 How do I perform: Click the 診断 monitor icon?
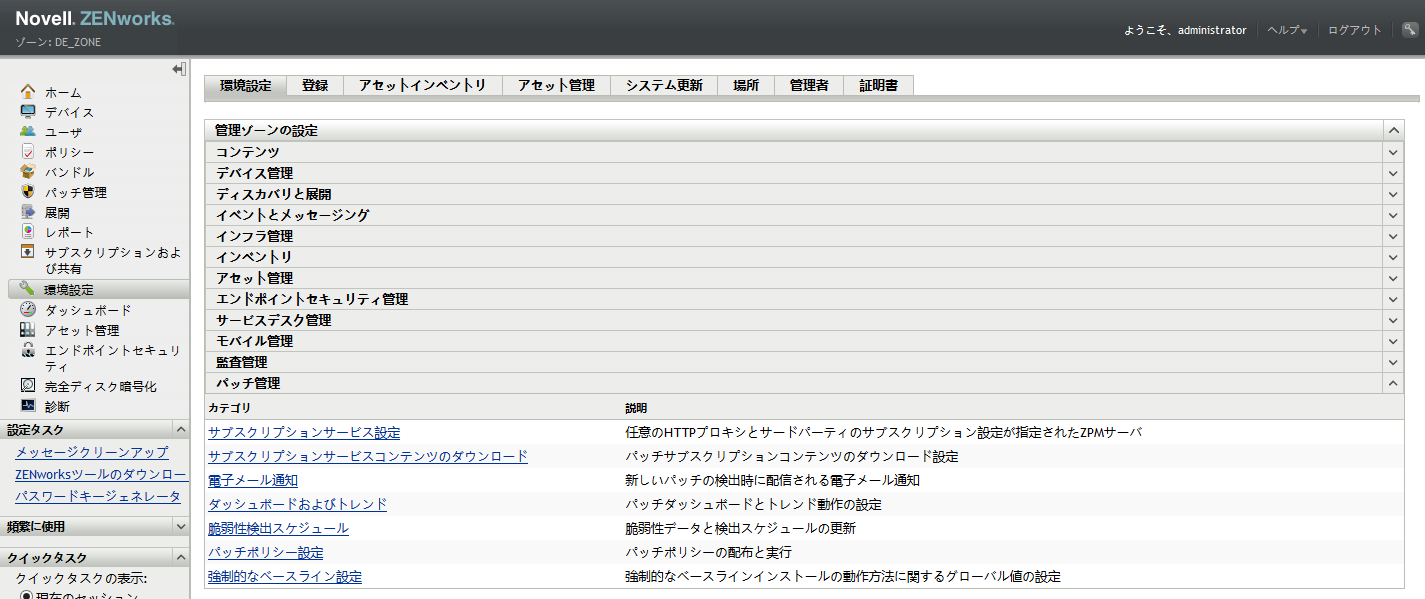click(x=28, y=406)
